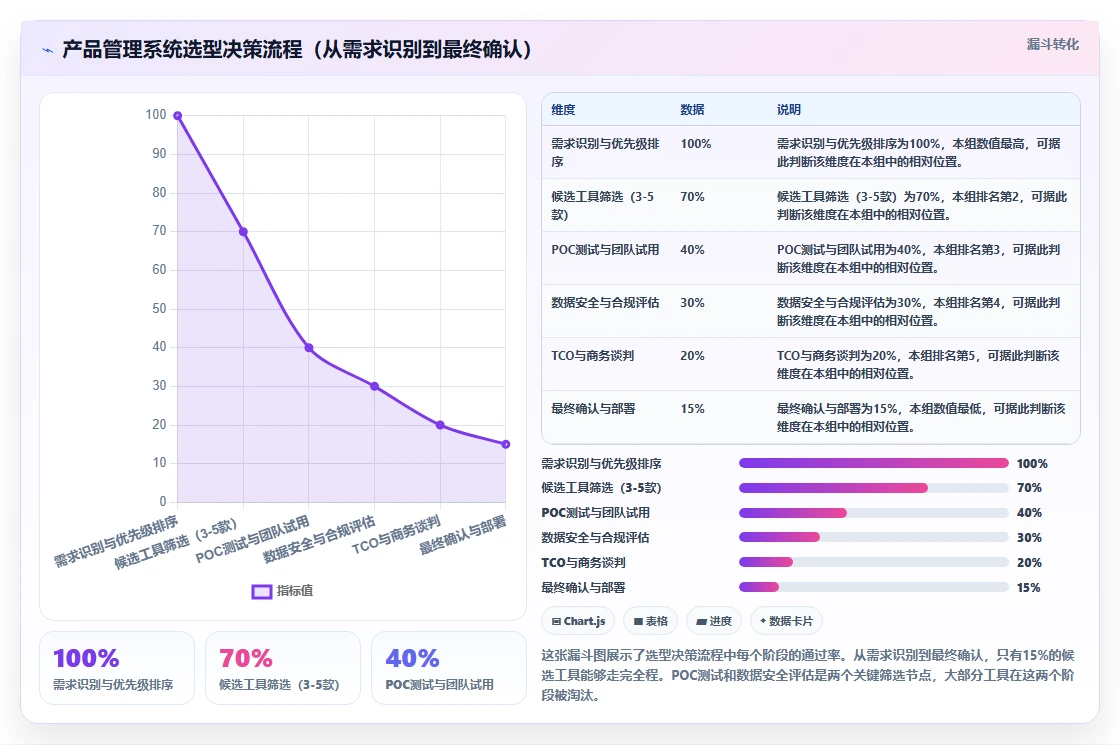Click the TCO与商务谈判 20% progress bar
Screen dimensions: 1120x745
[x=874, y=562]
